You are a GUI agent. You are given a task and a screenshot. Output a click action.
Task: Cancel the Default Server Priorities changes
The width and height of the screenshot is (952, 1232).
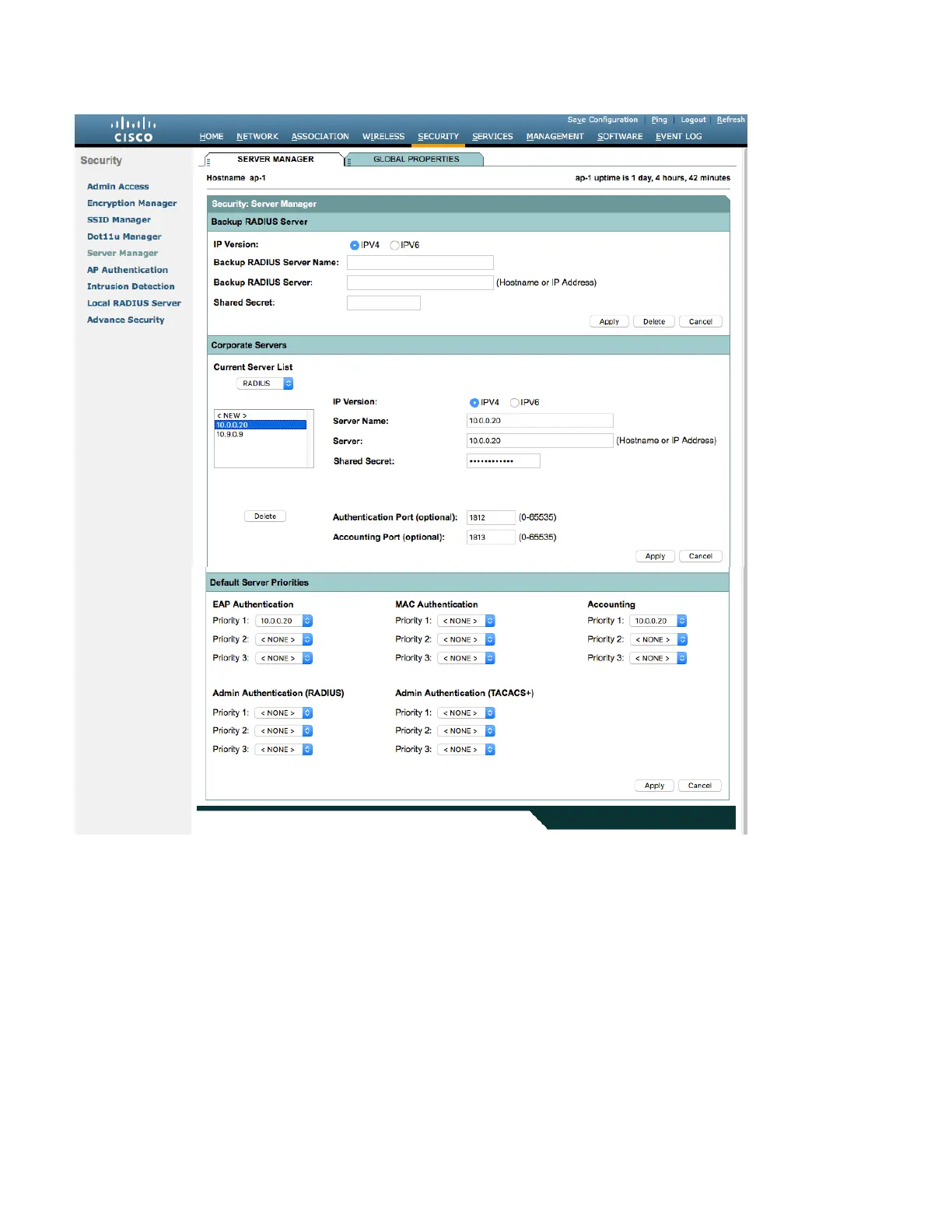click(700, 786)
